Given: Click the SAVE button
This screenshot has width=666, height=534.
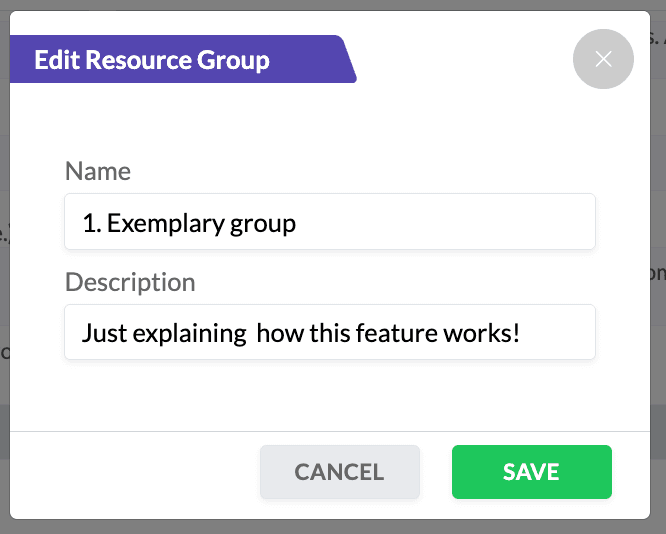Looking at the screenshot, I should coord(531,472).
